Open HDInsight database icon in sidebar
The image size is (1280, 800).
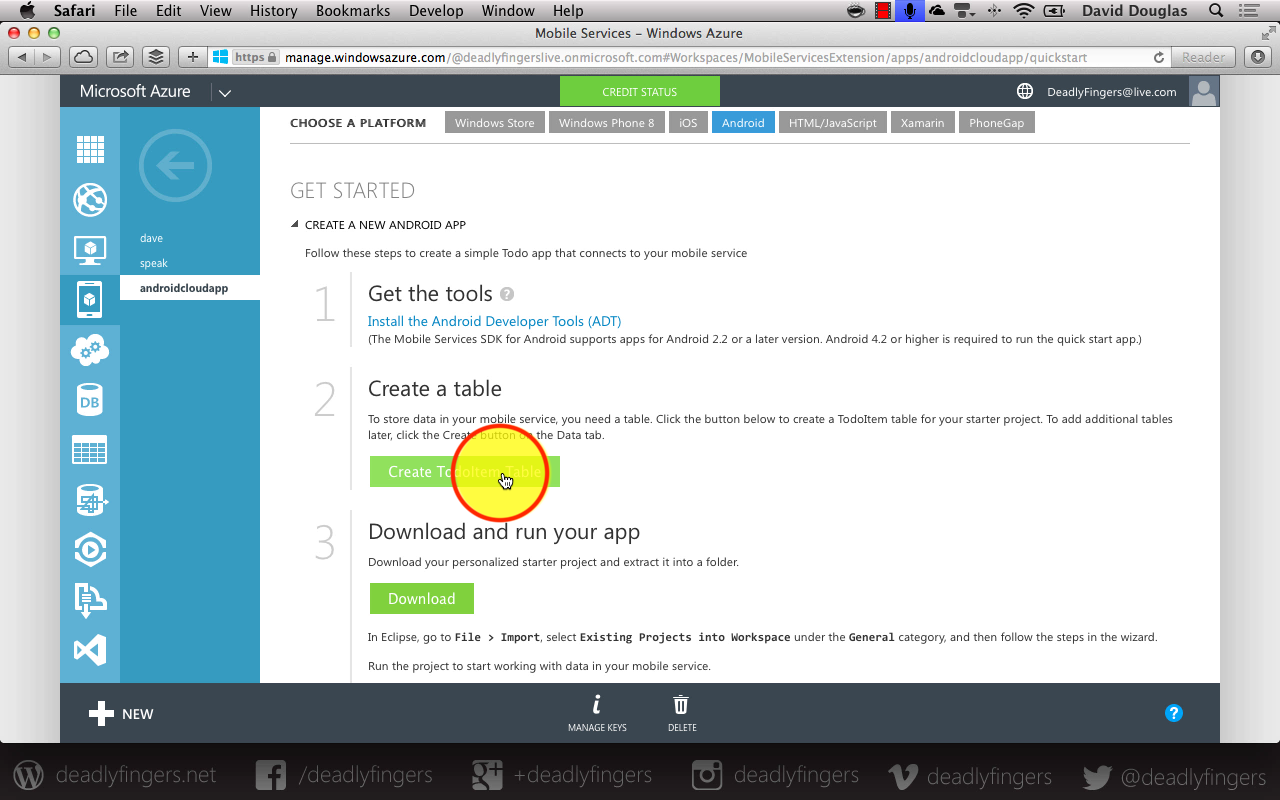pyautogui.click(x=90, y=500)
